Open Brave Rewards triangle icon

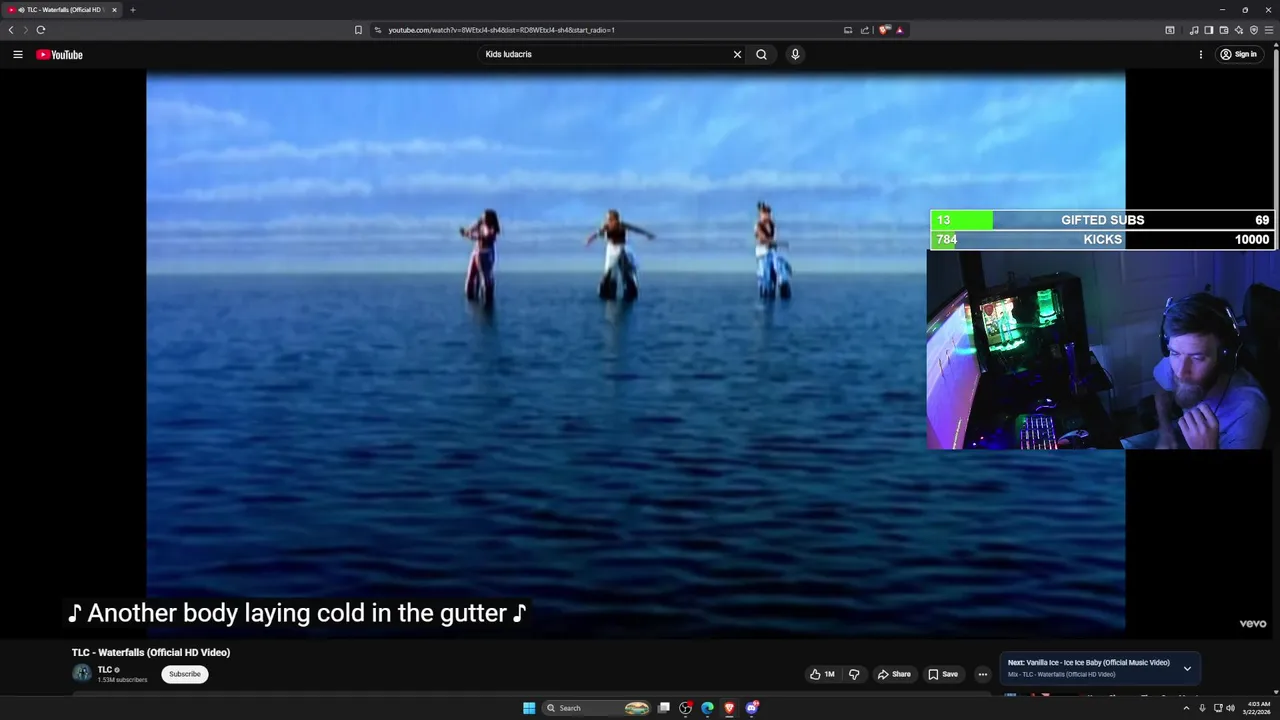click(x=900, y=30)
